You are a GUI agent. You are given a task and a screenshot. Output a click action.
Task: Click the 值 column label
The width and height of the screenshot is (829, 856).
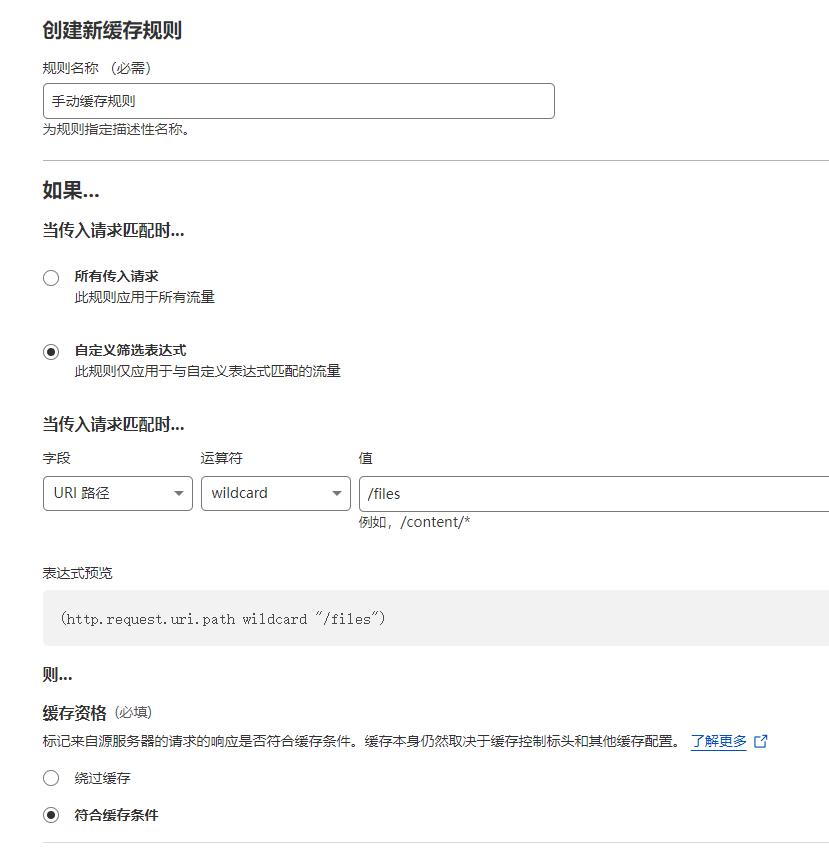[366, 458]
